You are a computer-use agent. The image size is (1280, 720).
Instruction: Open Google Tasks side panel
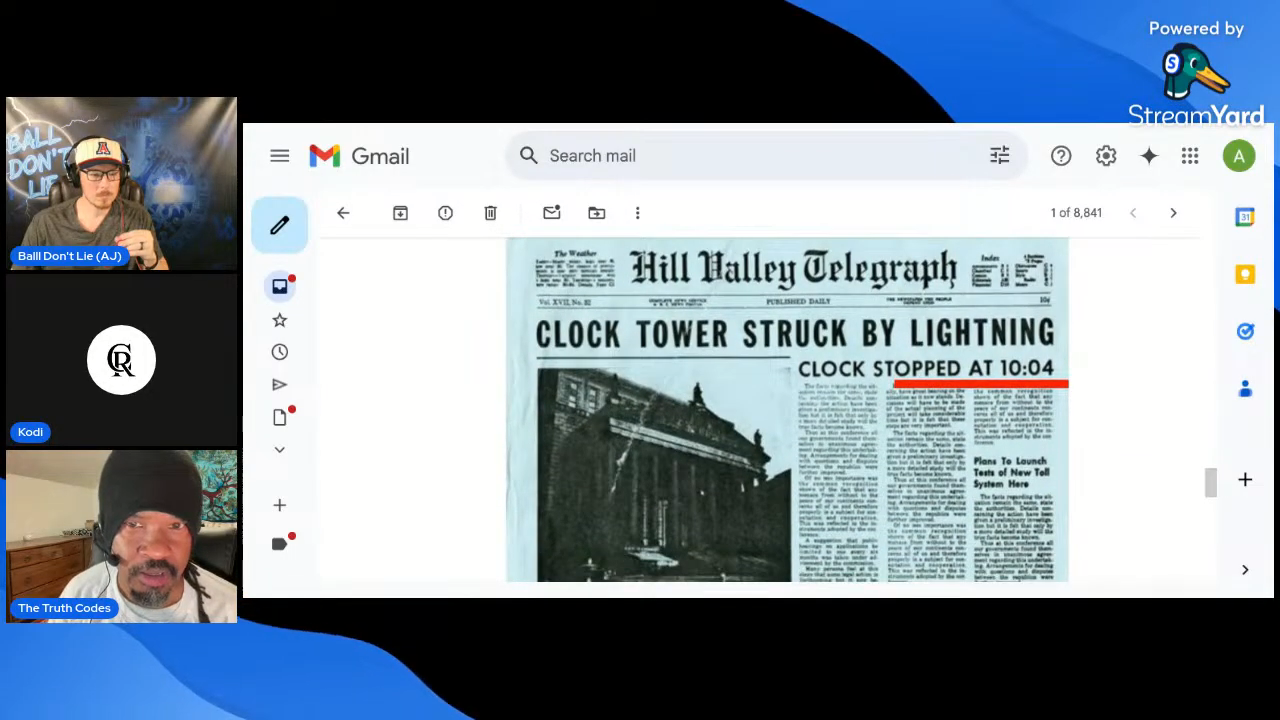coord(1245,331)
